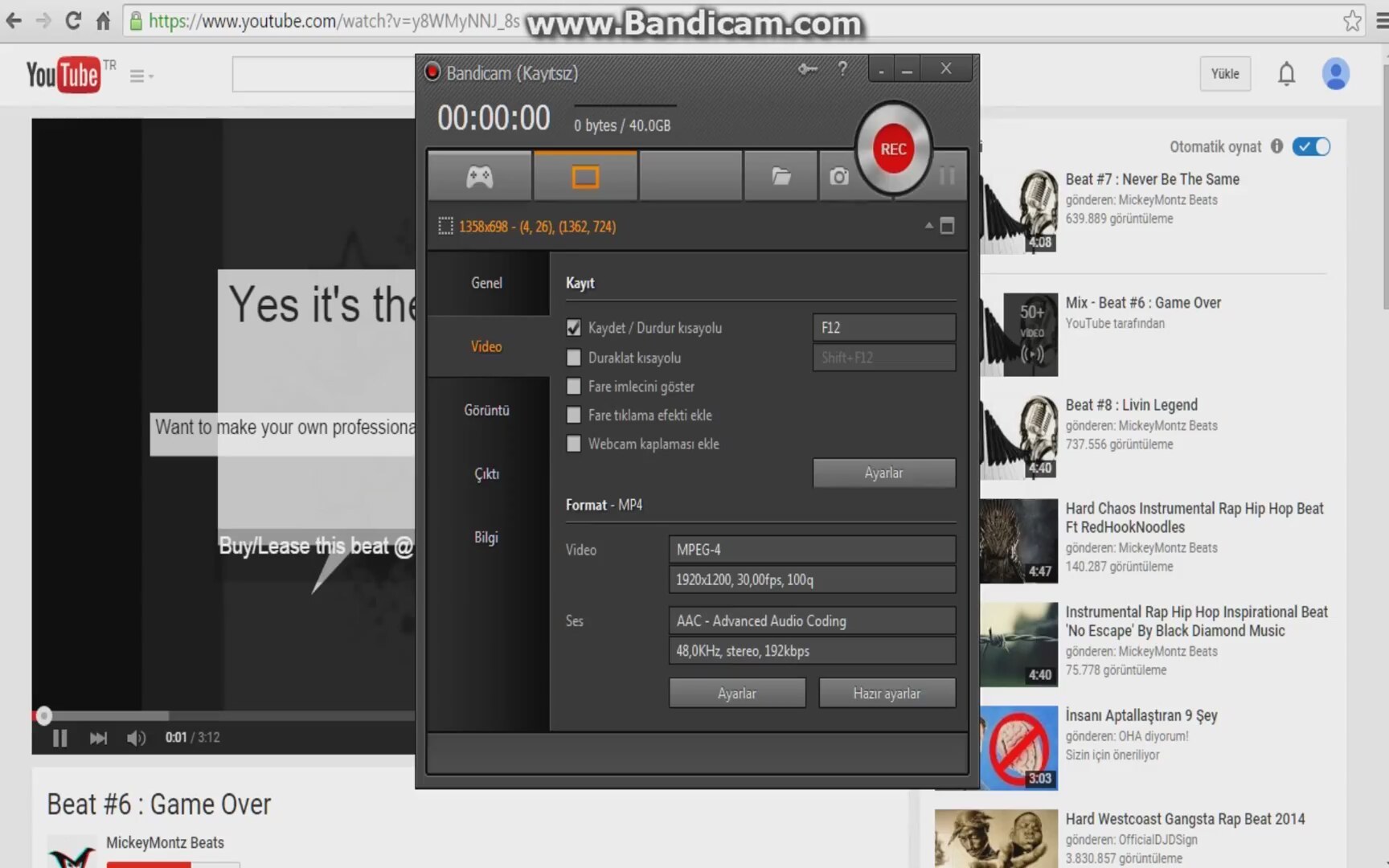
Task: Toggle the Otomatik oynat autoplay switch
Action: coord(1311,146)
